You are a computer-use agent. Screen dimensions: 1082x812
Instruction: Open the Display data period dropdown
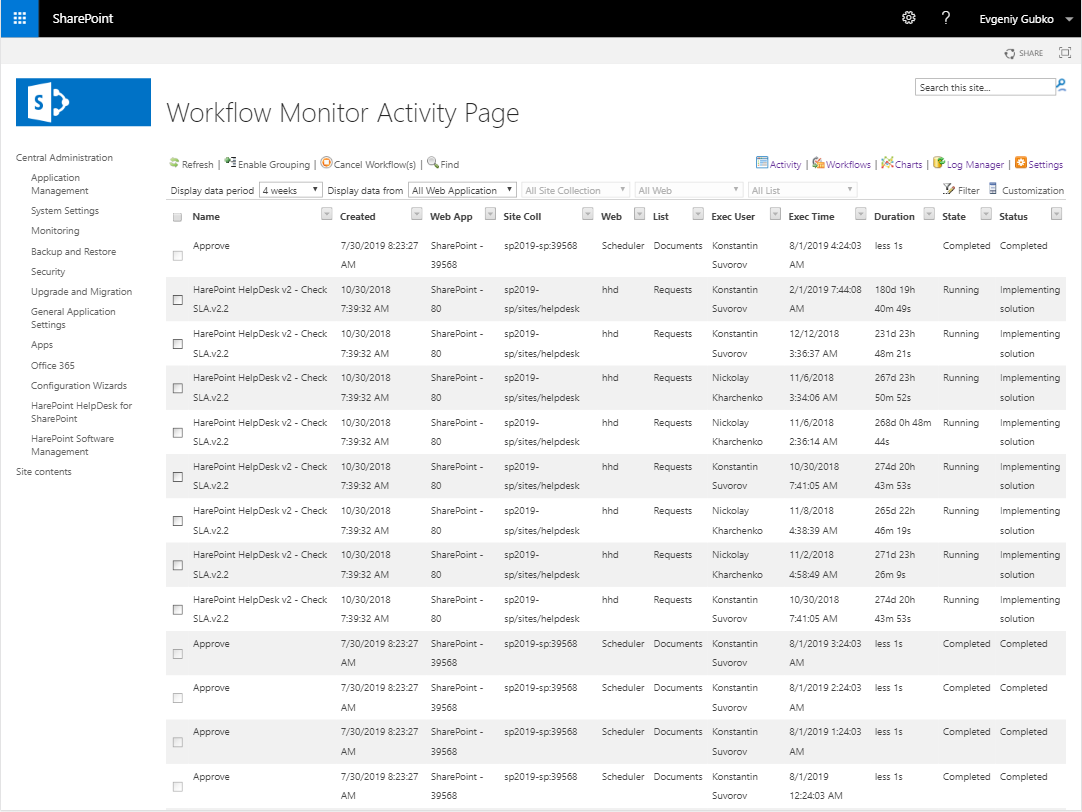pos(290,190)
